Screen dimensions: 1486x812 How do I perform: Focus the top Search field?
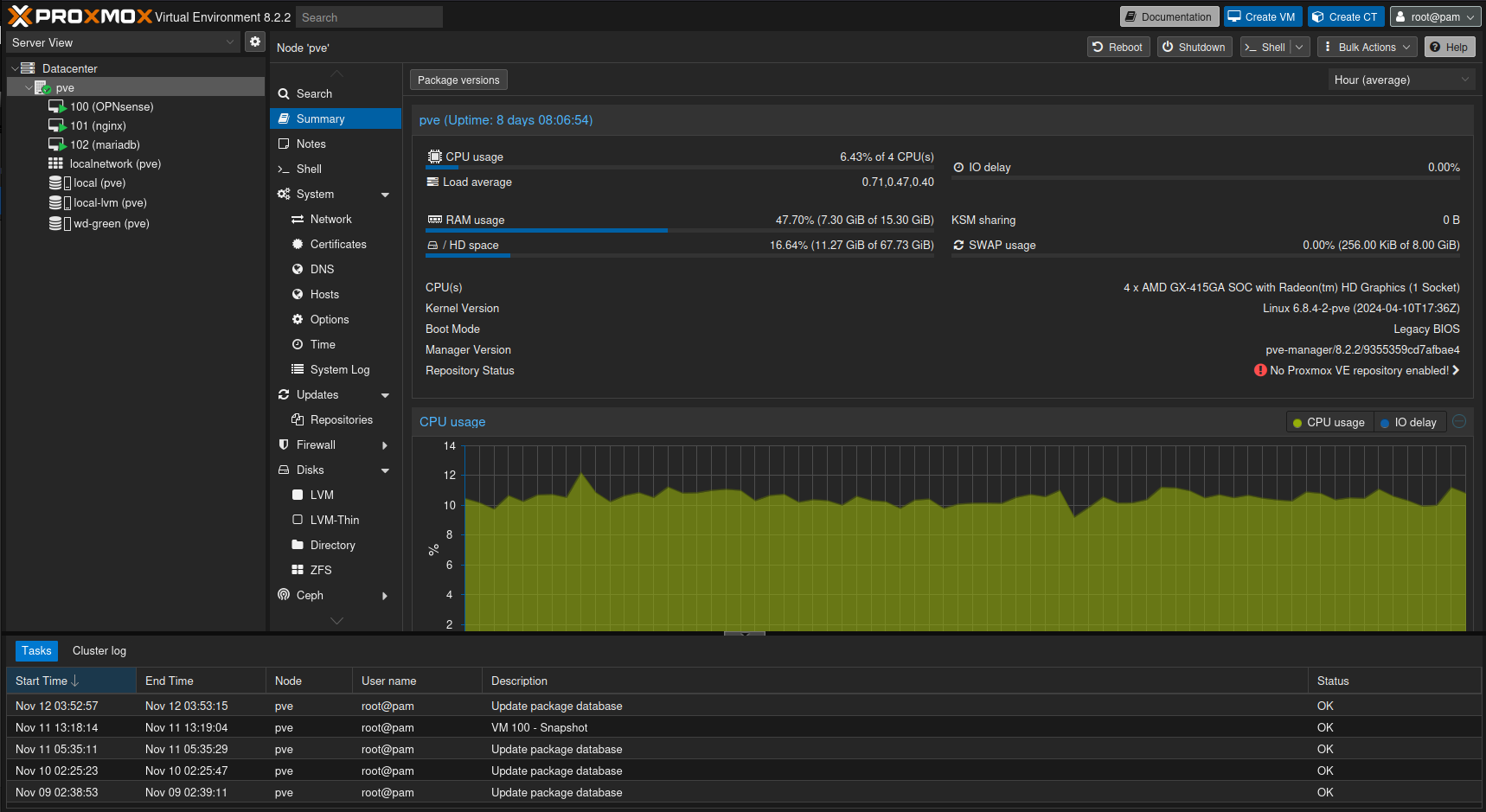click(369, 17)
